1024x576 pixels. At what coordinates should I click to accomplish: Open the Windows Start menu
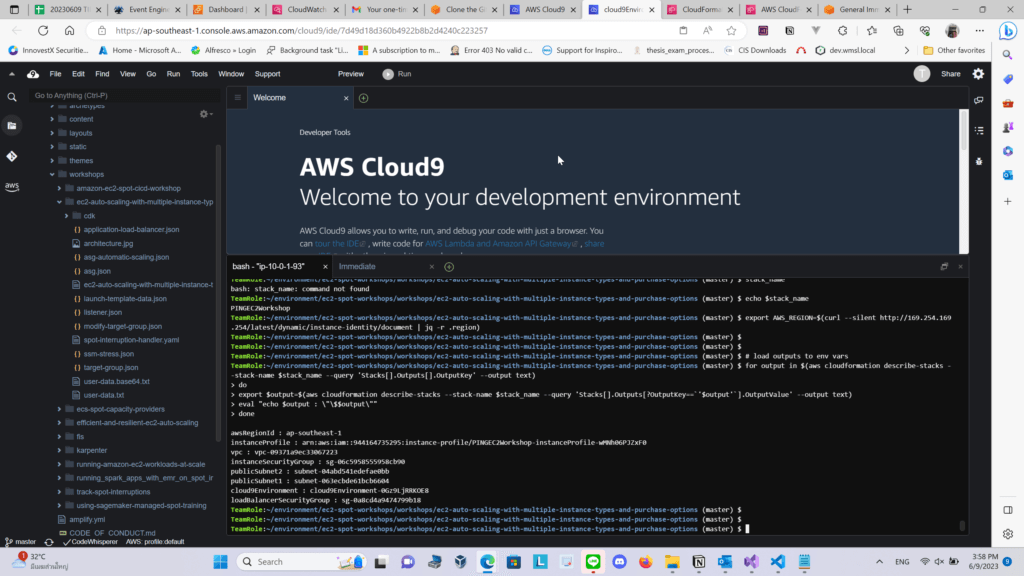(x=221, y=562)
